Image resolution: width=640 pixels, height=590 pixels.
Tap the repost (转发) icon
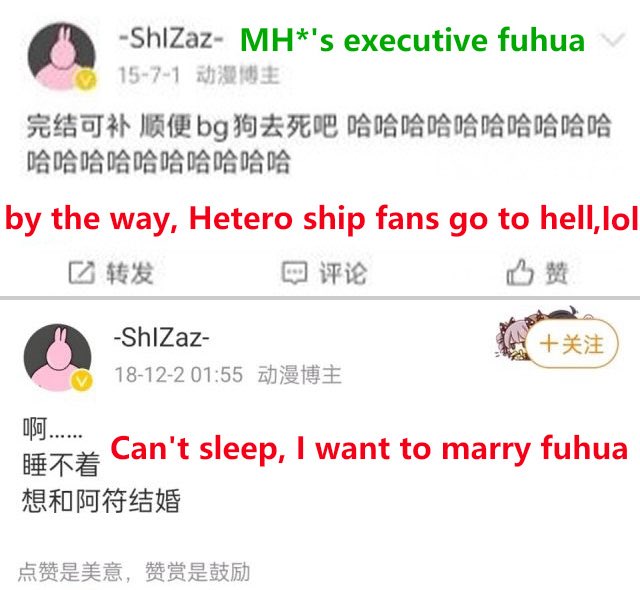[x=82, y=273]
